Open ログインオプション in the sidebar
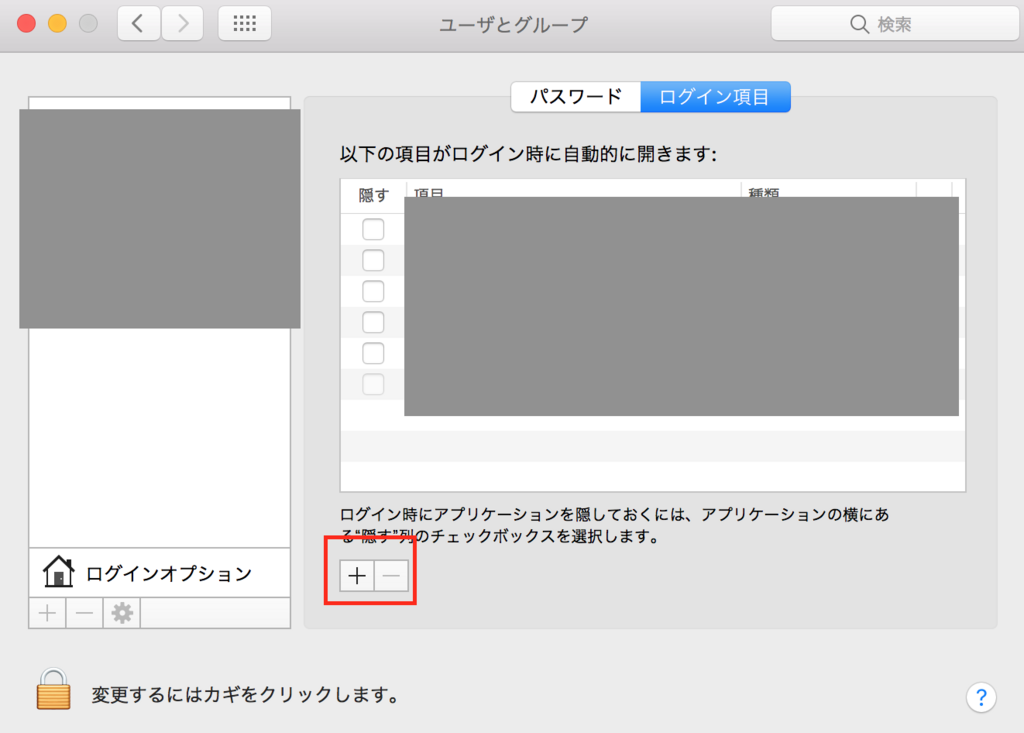 (x=159, y=572)
